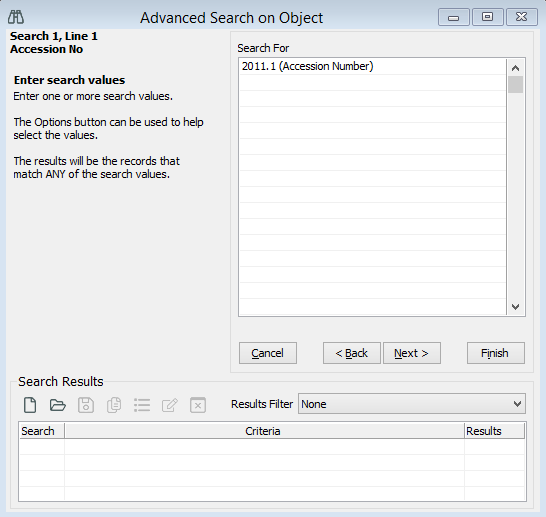Screen dimensions: 546x517
Task: Click the Edit search pencil icon
Action: click(x=170, y=405)
